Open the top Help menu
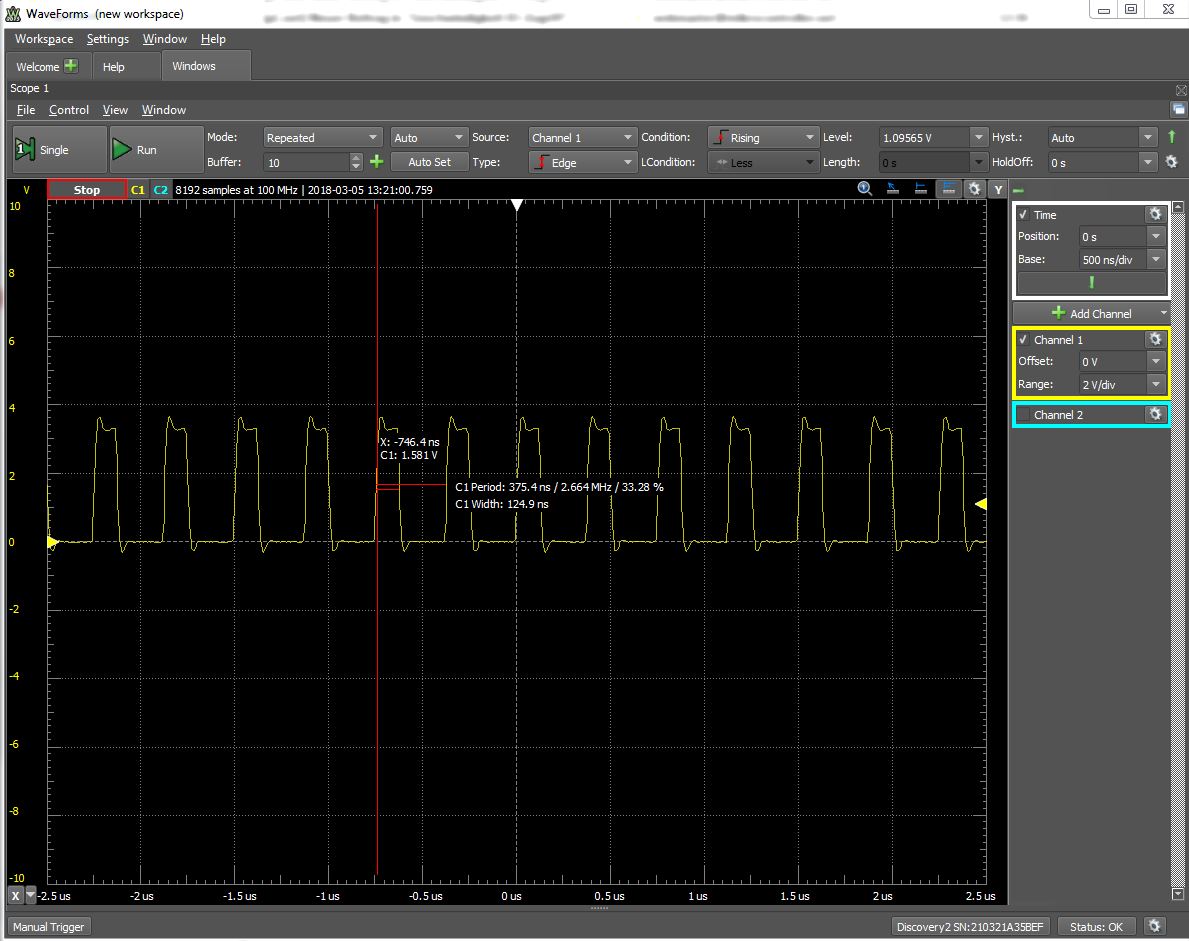The image size is (1189, 941). 213,39
